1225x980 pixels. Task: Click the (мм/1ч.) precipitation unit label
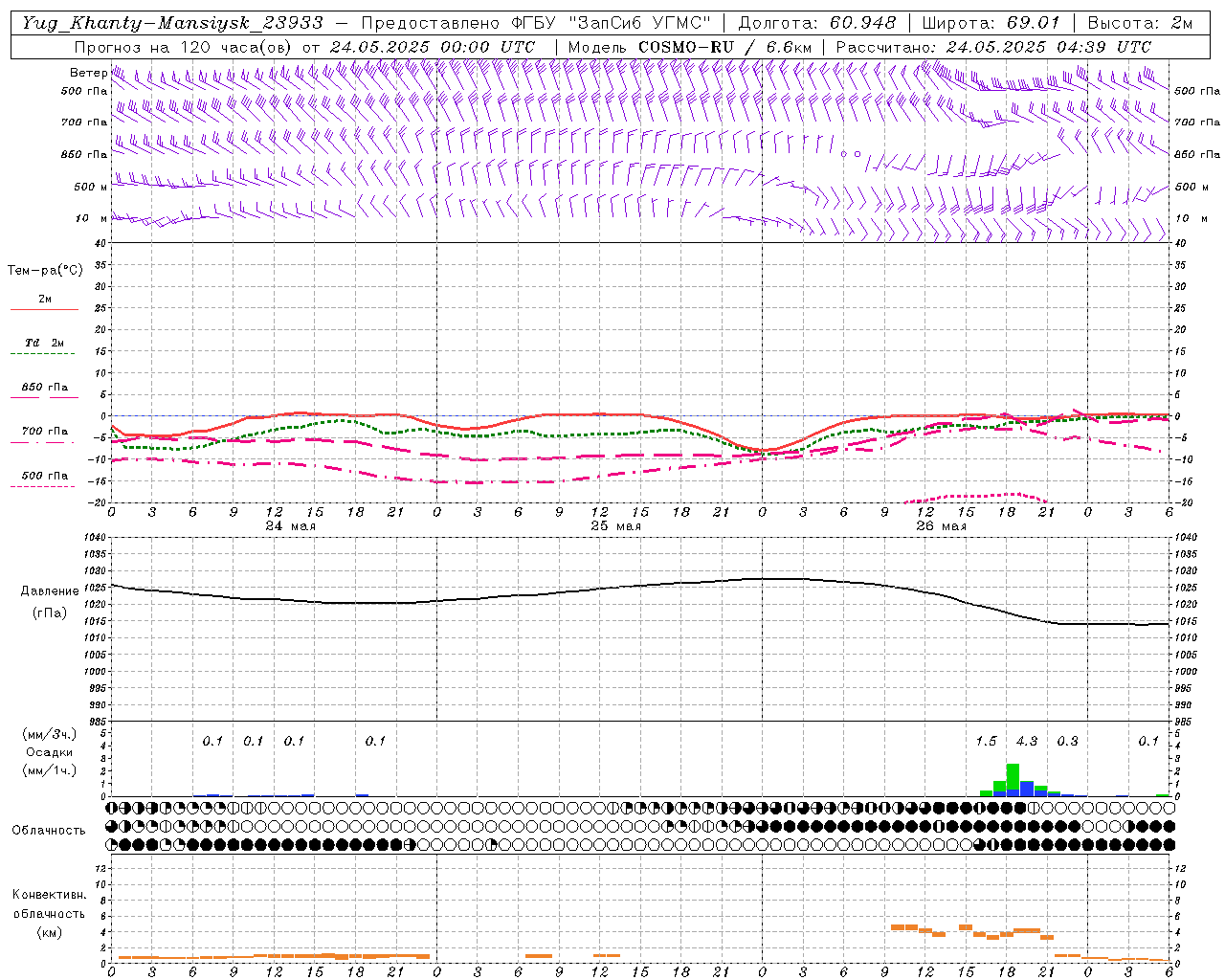[x=49, y=770]
